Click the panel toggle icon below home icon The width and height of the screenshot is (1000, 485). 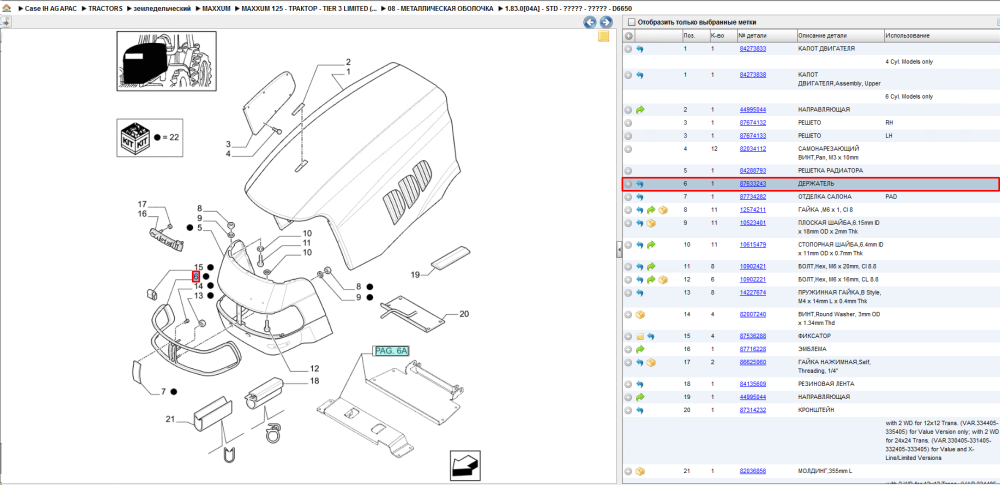tap(6, 22)
